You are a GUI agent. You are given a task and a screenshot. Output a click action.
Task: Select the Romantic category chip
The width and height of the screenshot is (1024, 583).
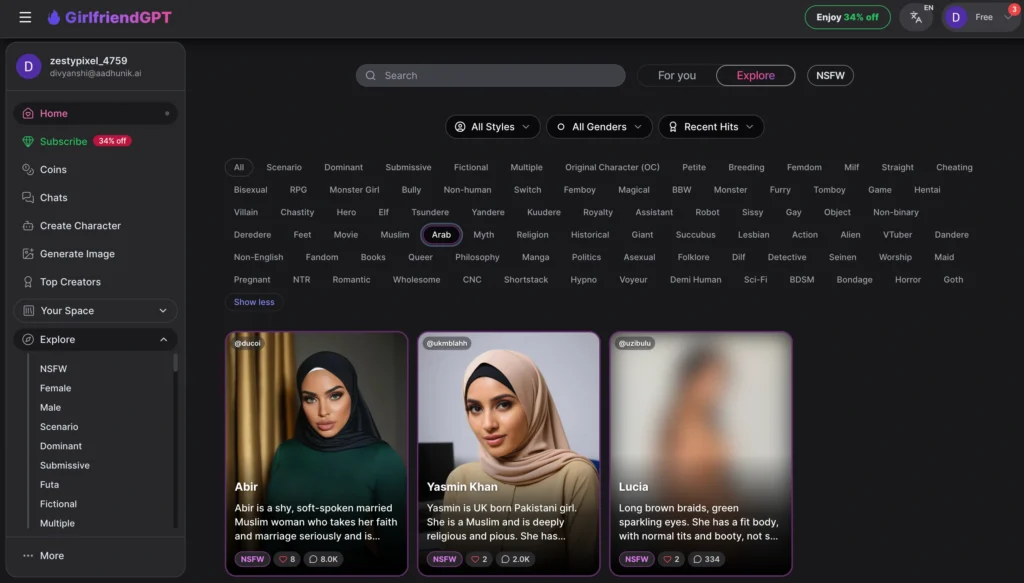[351, 280]
